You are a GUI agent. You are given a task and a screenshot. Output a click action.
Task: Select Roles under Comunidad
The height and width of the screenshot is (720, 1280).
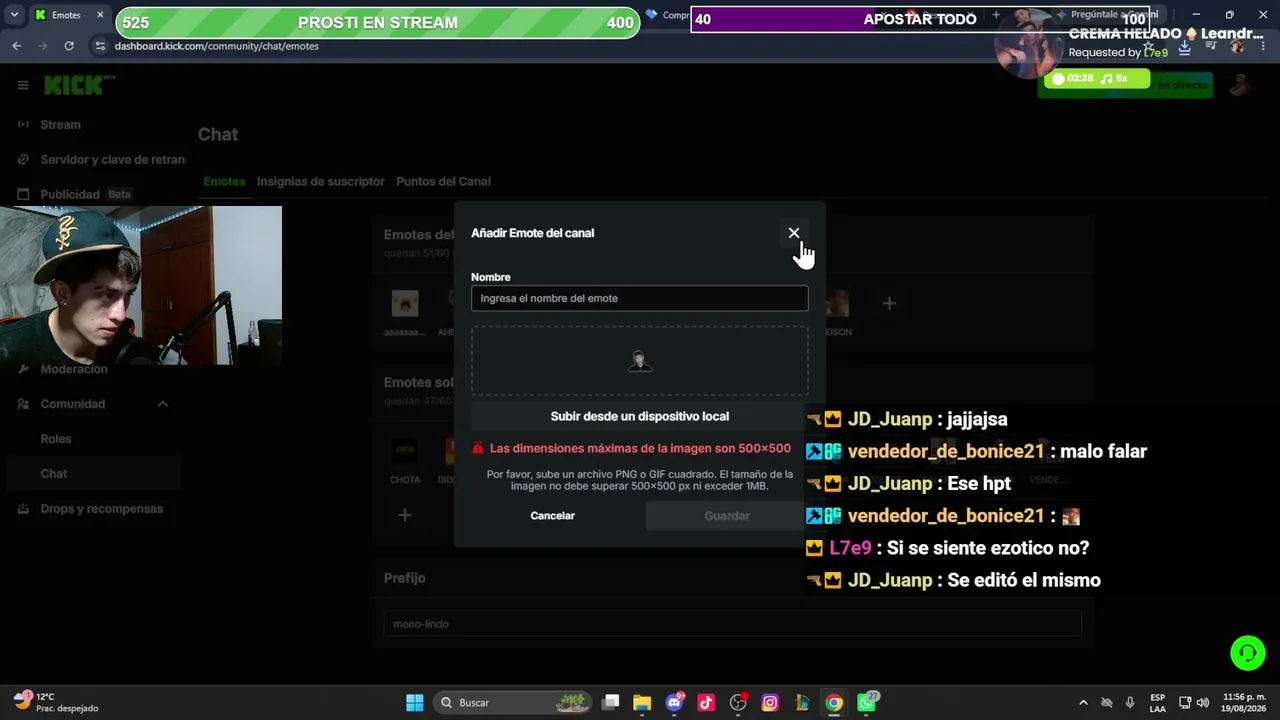56,439
